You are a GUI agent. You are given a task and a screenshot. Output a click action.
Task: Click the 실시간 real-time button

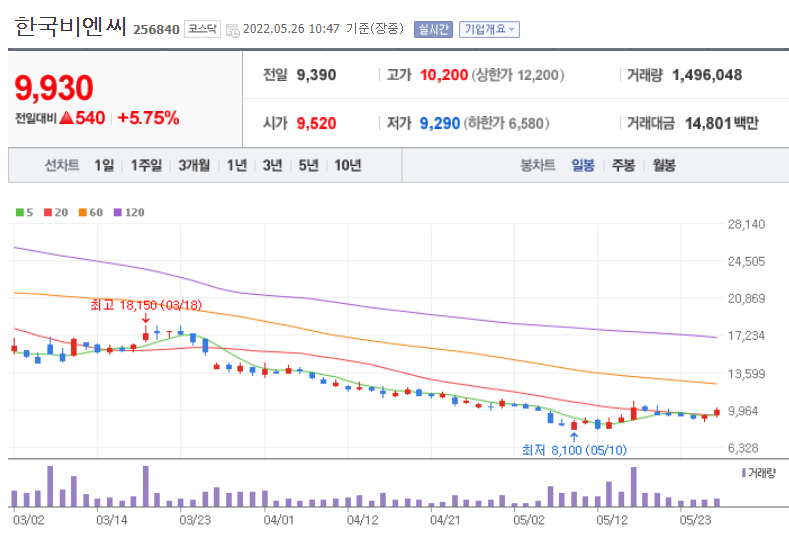pos(433,29)
